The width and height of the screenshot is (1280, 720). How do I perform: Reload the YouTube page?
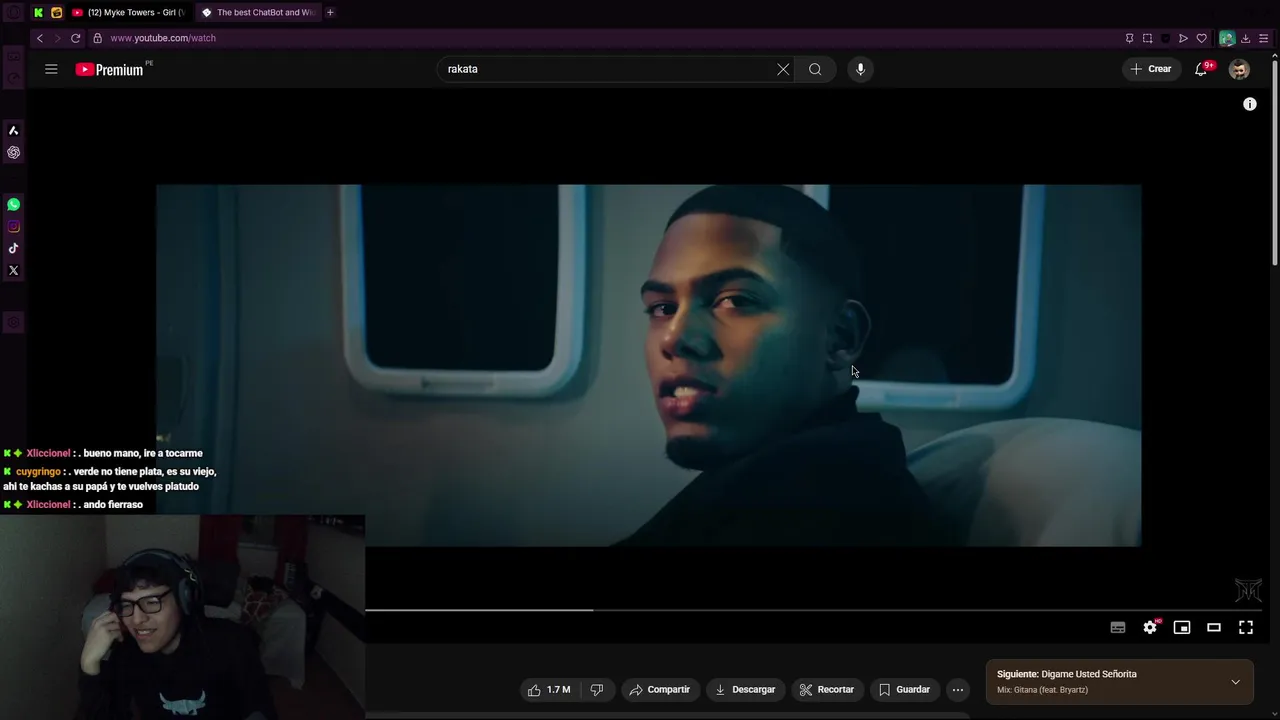coord(75,38)
